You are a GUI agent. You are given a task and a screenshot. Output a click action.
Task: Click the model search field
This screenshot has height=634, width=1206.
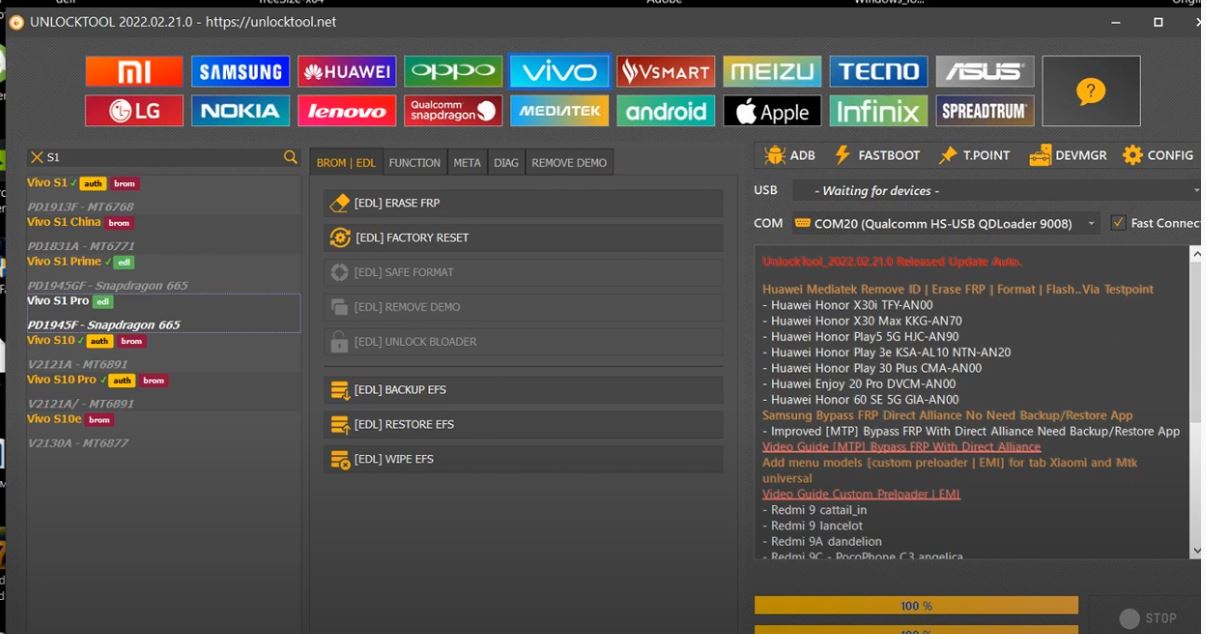point(164,157)
